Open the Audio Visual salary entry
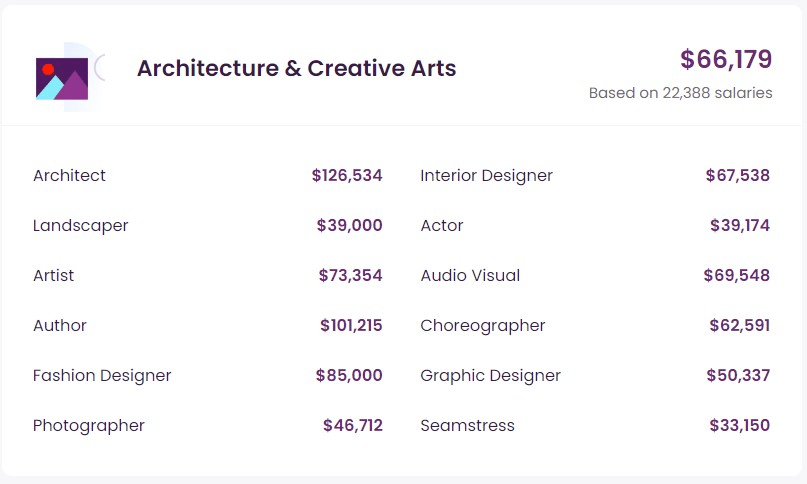This screenshot has width=807, height=484. click(470, 276)
